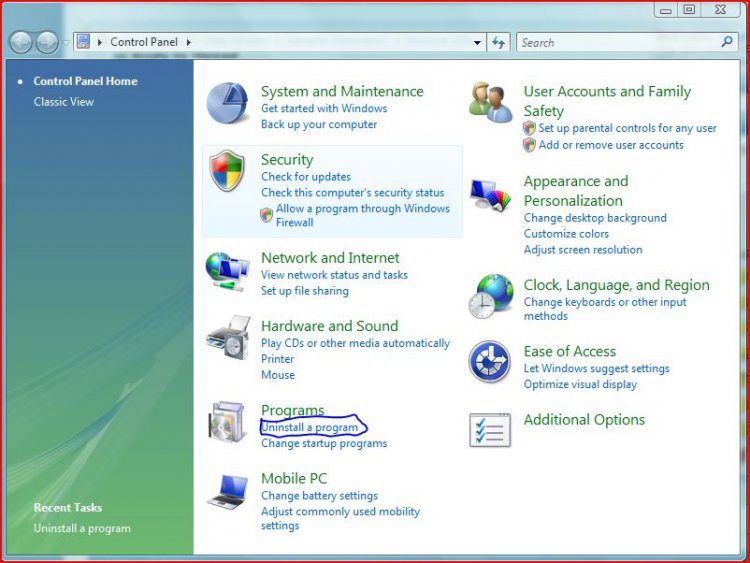The image size is (750, 563).
Task: Expand the arrow before Control Panel breadcrumb
Action: (x=100, y=43)
